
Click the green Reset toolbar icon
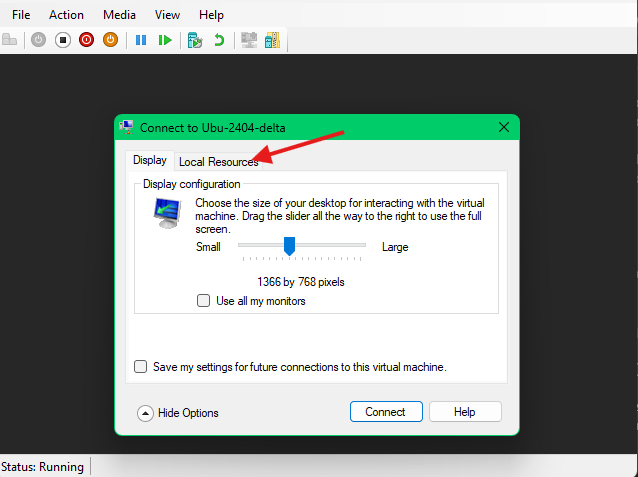click(165, 40)
